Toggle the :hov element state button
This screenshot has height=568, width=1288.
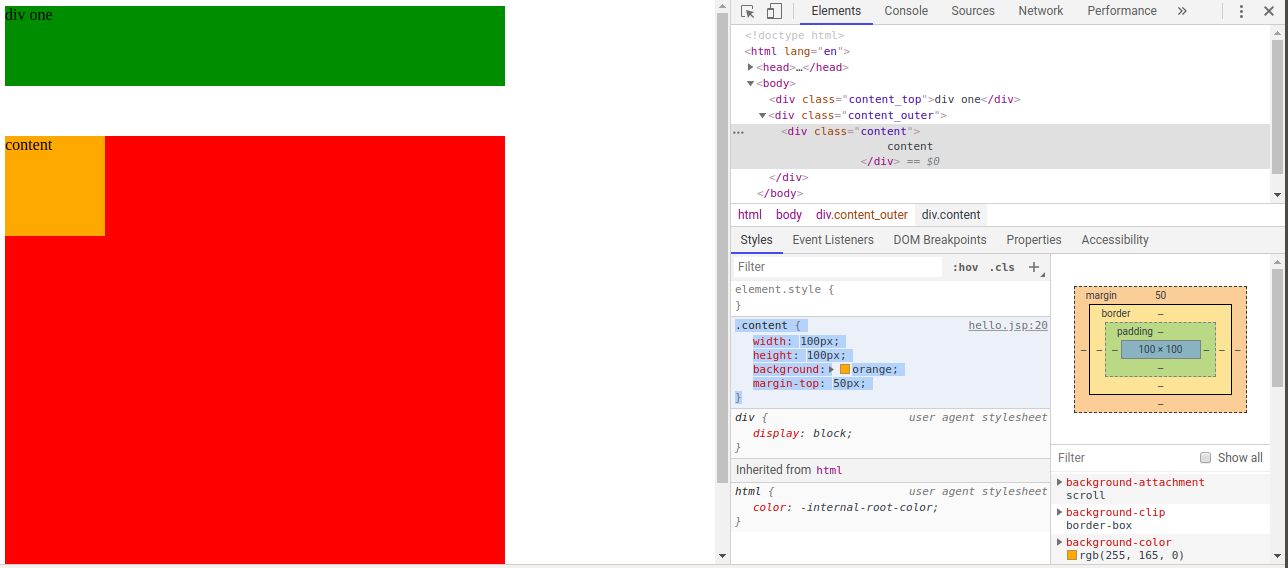[965, 267]
